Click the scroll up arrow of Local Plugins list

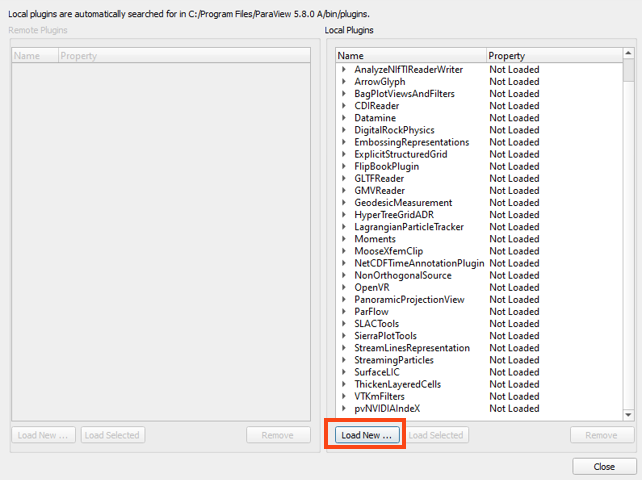(628, 53)
